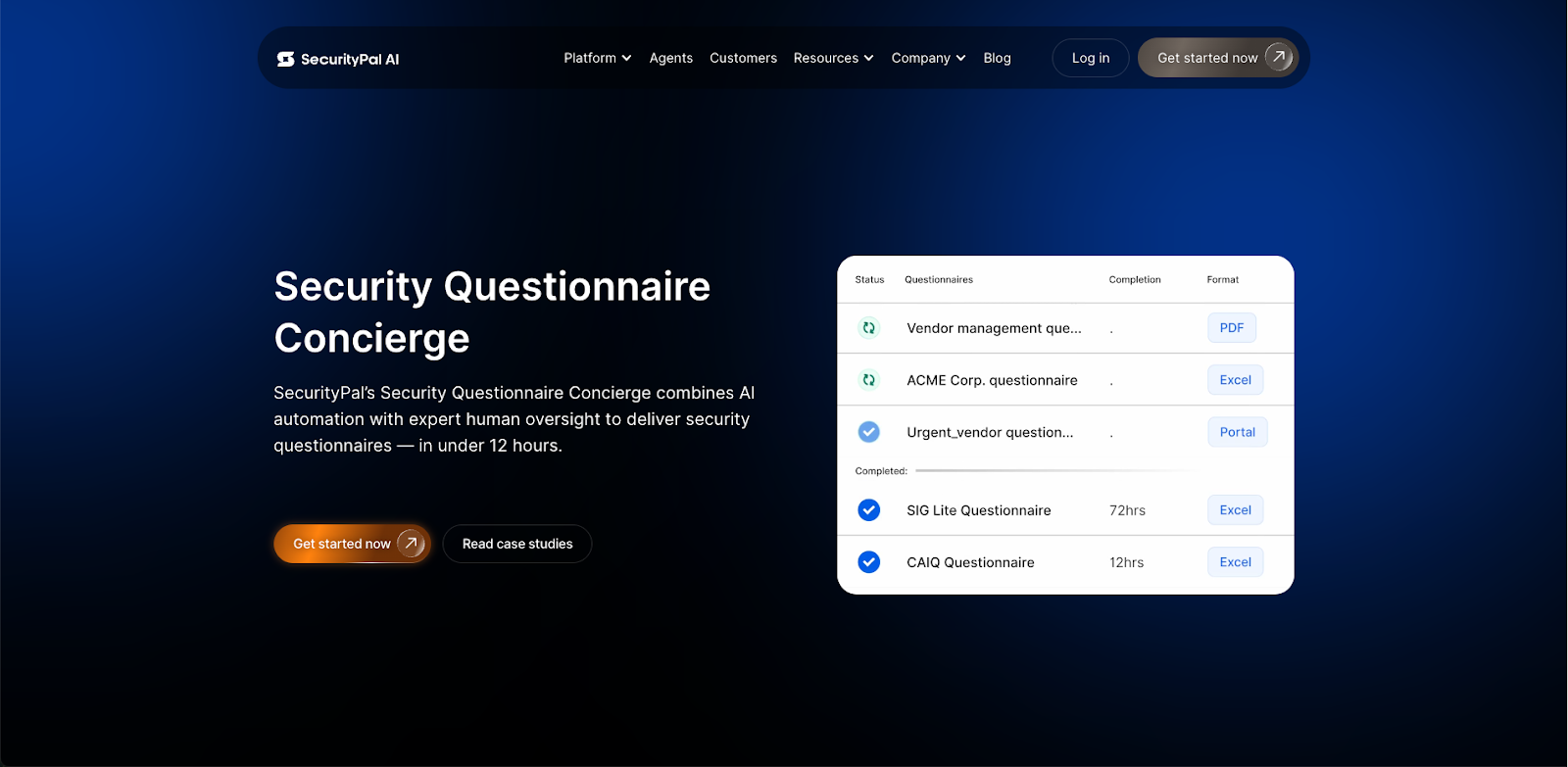Select the Urgent_vendor question... text

(x=990, y=432)
